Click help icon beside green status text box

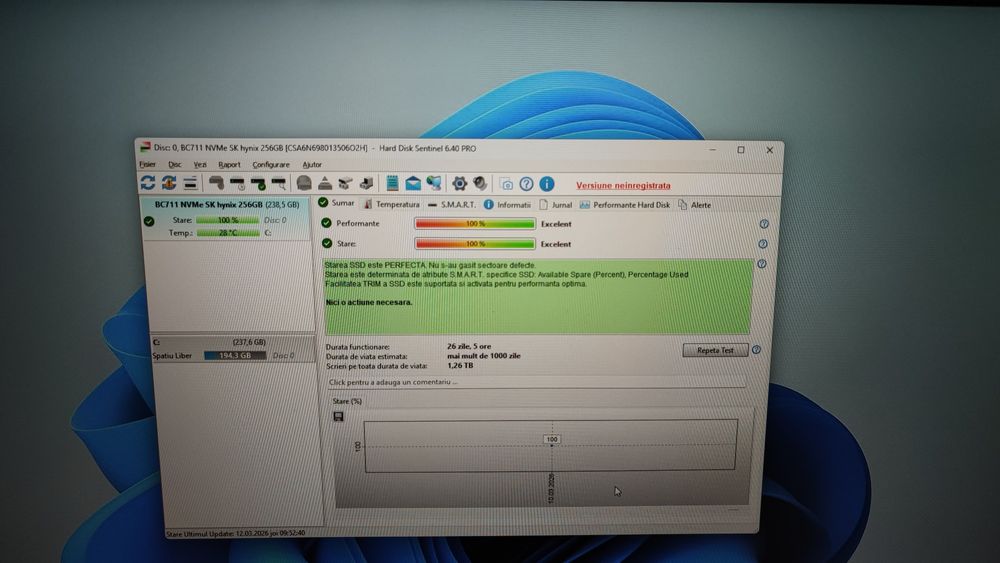(761, 264)
